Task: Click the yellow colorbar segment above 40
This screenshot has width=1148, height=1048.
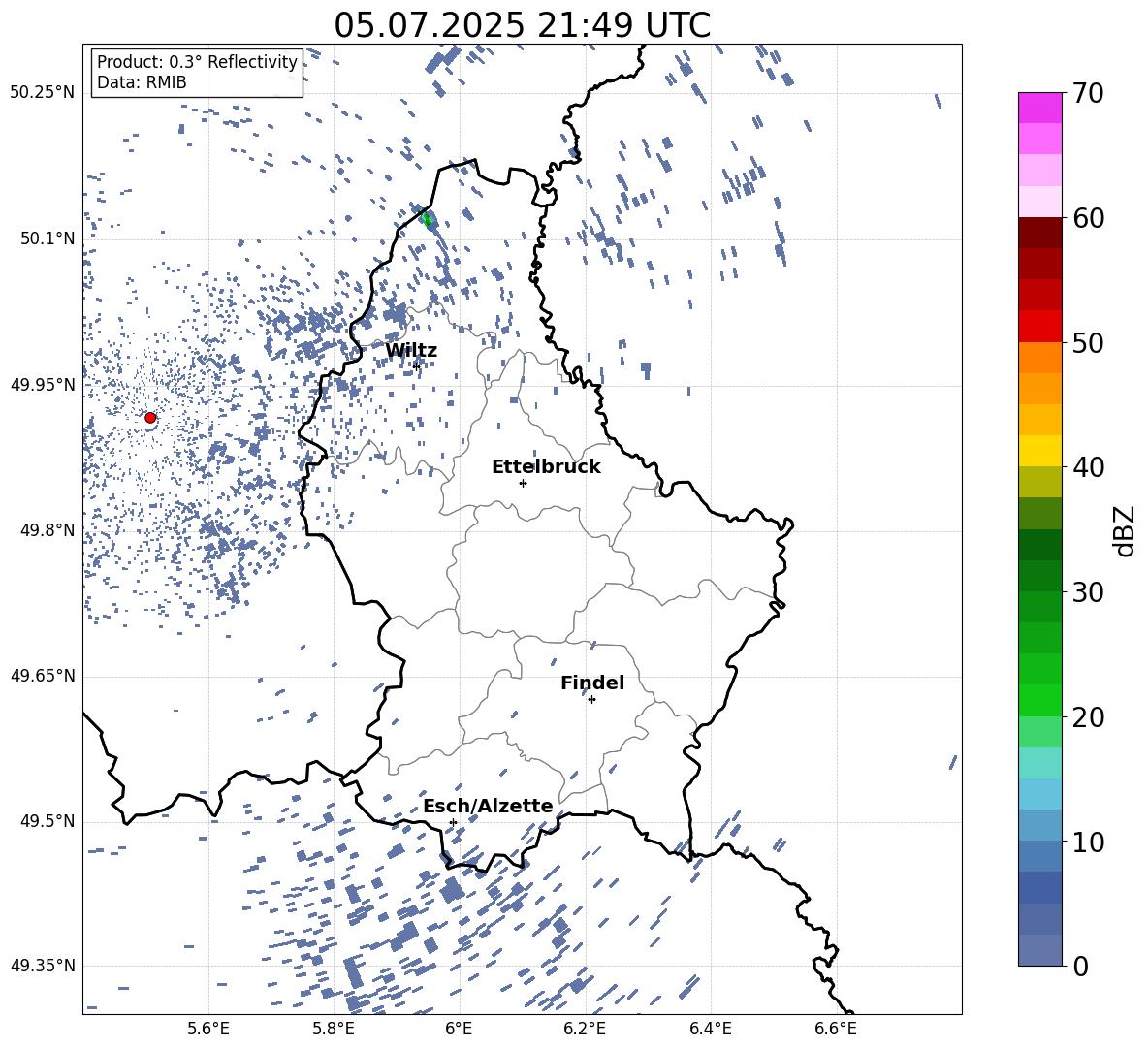Action: coord(1039,451)
